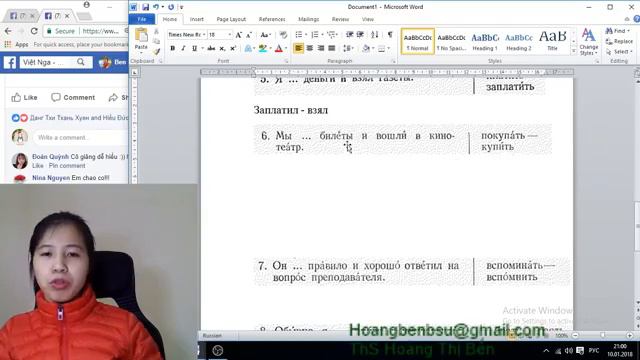The width and height of the screenshot is (640, 360).
Task: Toggle align text left
Action: pos(299,49)
